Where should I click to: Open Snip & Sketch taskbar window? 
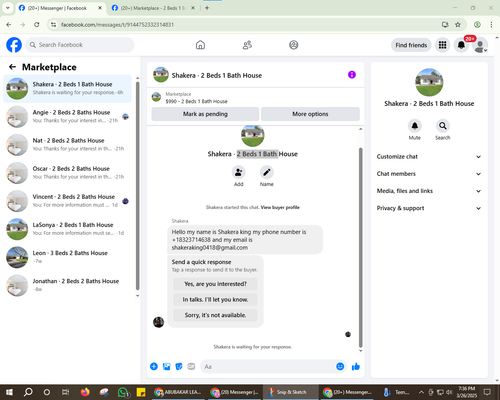[x=291, y=392]
